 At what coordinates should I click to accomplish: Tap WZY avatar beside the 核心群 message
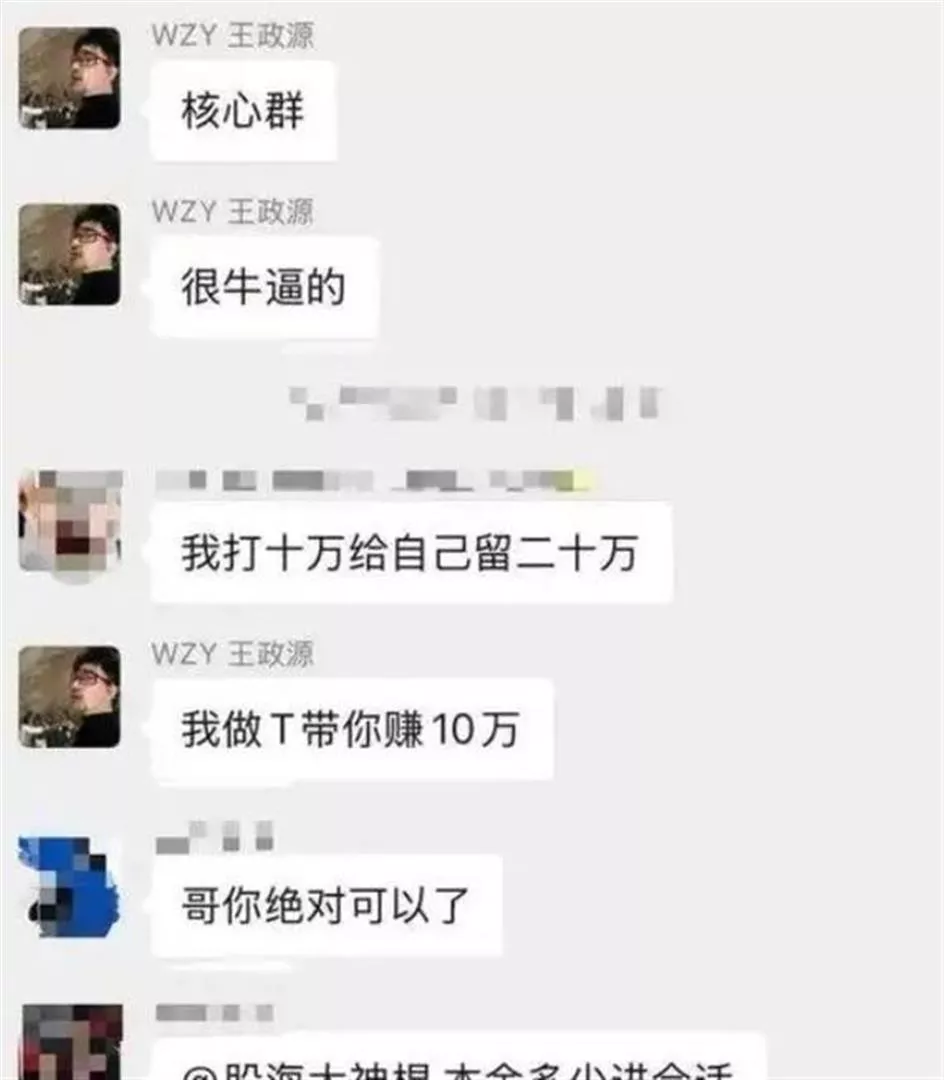[70, 78]
